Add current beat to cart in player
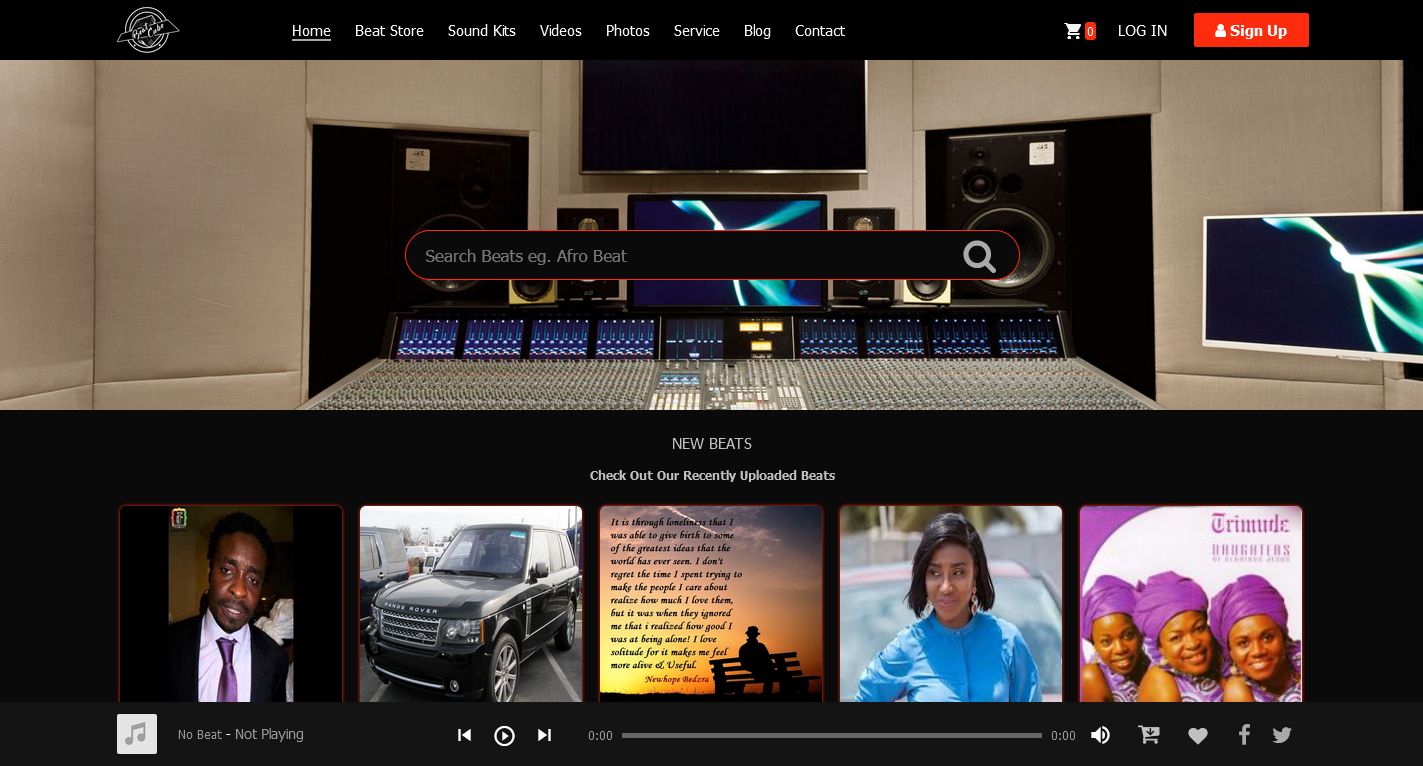 click(x=1149, y=735)
